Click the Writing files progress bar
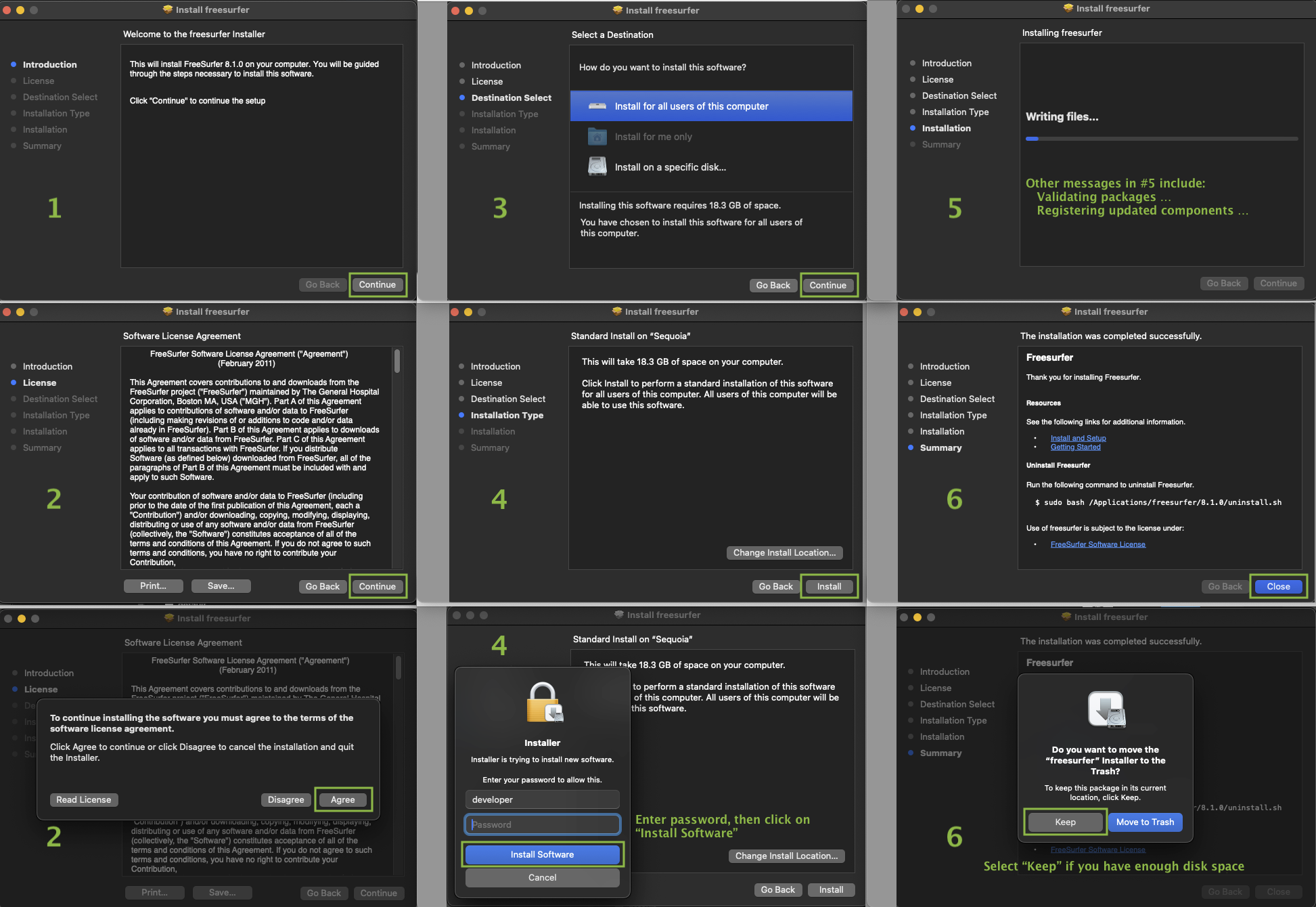 point(1162,139)
